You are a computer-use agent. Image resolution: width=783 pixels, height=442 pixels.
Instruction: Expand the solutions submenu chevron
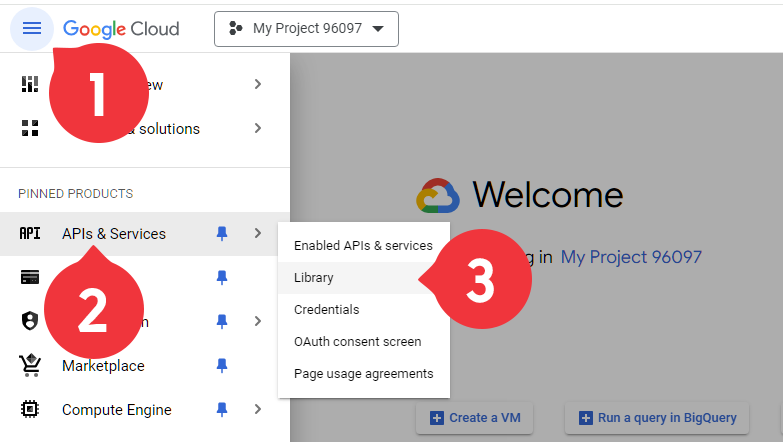tap(258, 128)
